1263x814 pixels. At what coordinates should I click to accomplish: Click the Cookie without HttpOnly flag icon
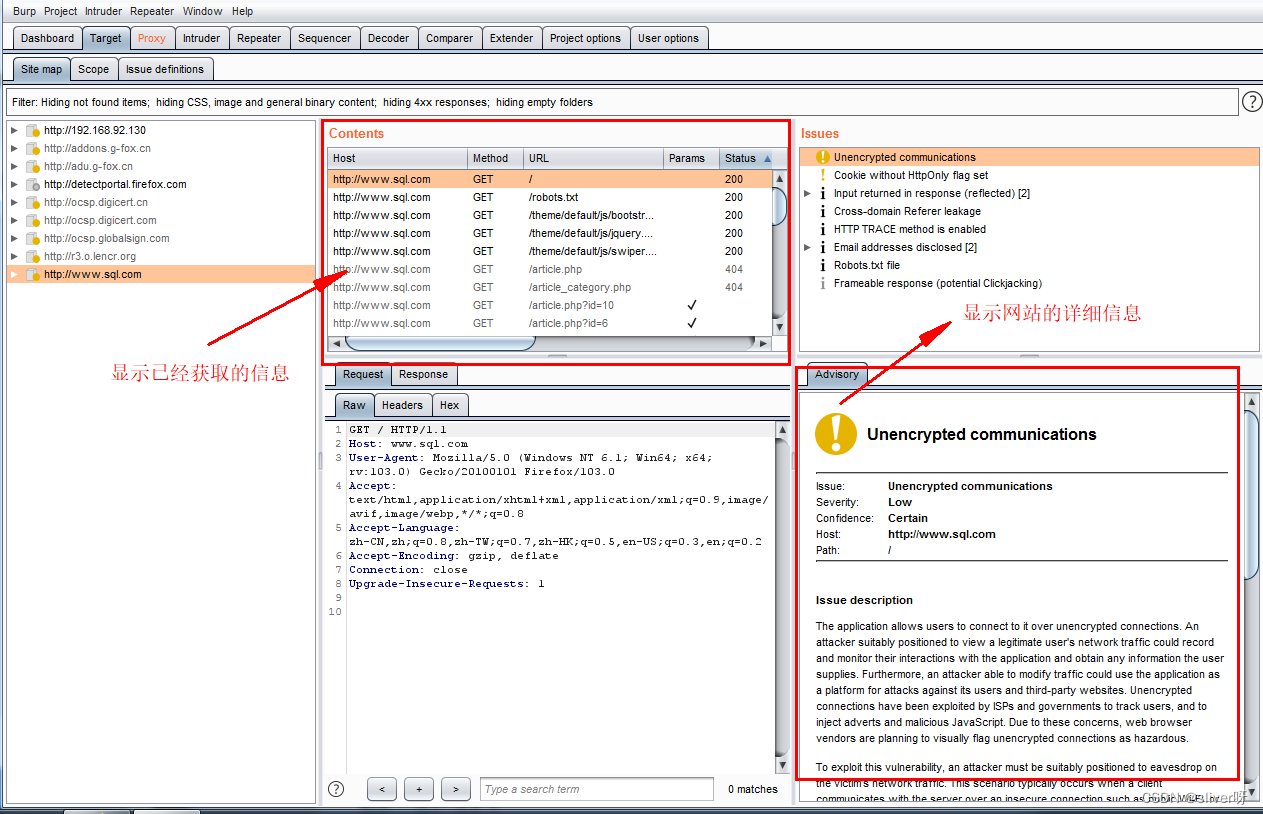tap(823, 175)
